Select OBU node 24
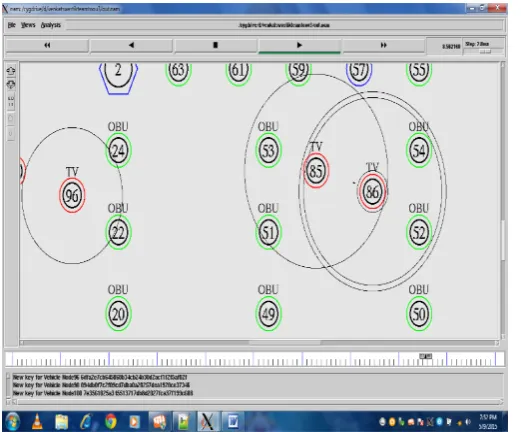 pyautogui.click(x=118, y=151)
